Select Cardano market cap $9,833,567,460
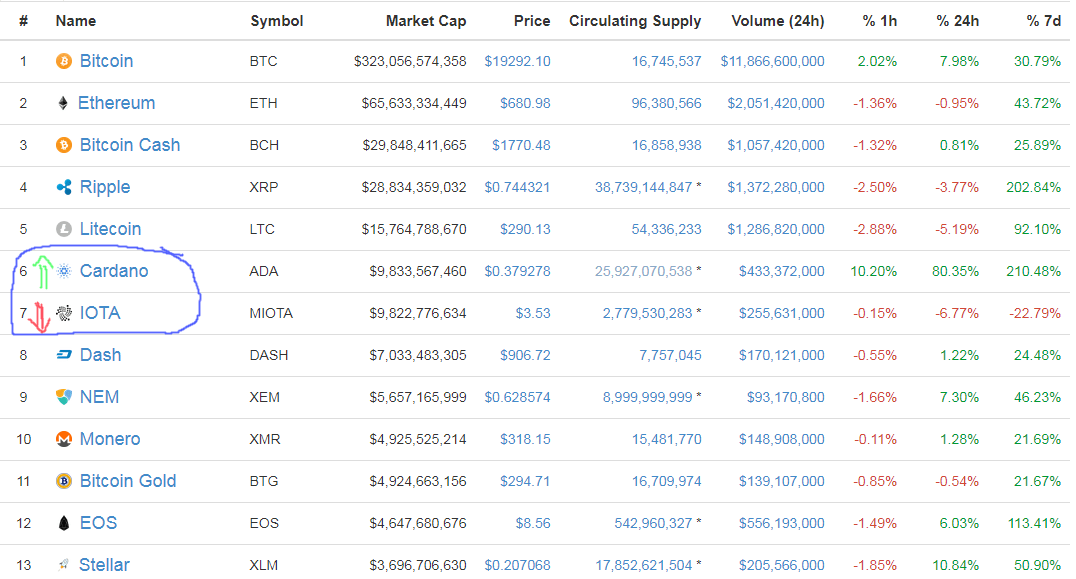This screenshot has width=1076, height=579. coord(418,271)
